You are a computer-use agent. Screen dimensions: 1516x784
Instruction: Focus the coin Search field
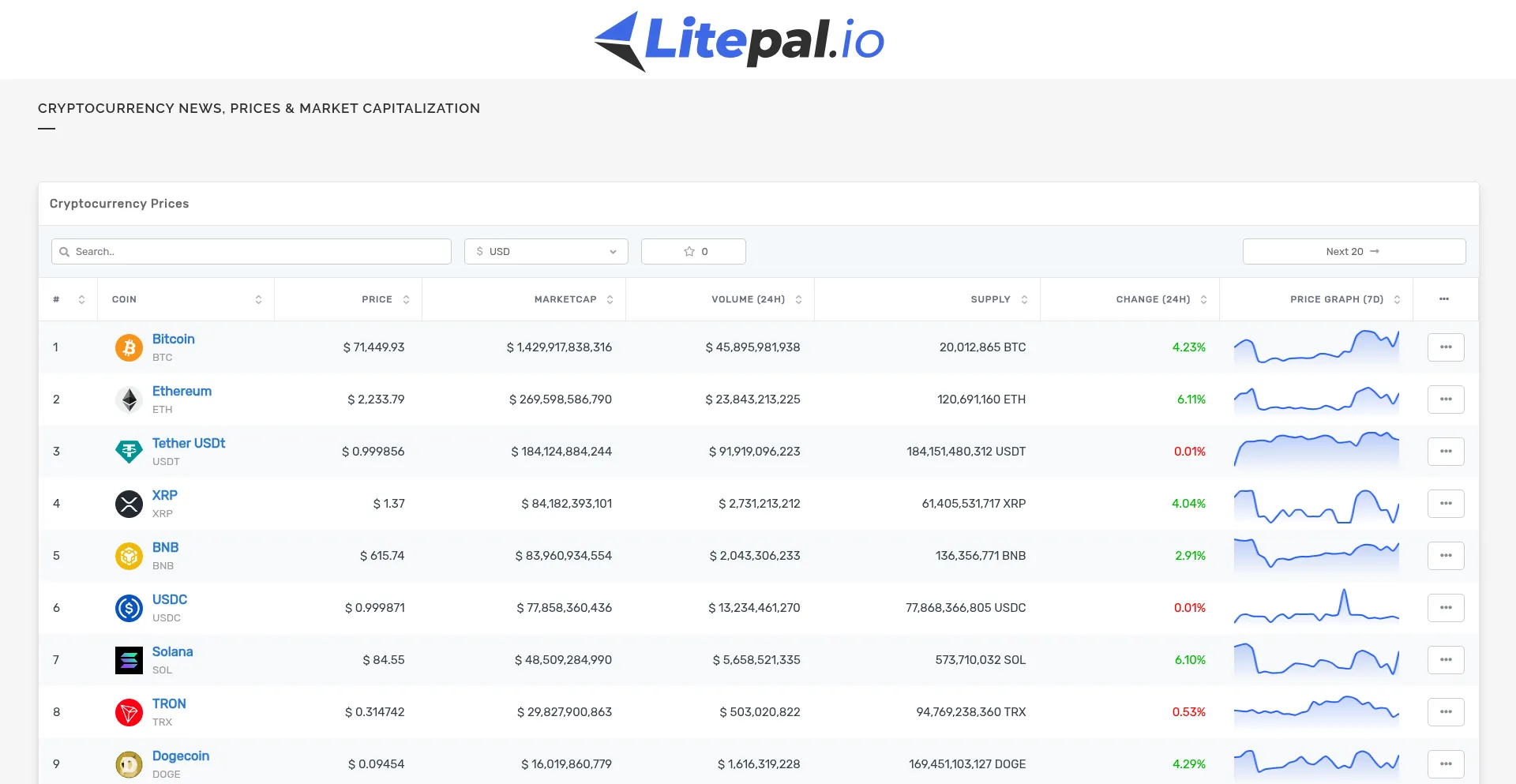point(251,252)
